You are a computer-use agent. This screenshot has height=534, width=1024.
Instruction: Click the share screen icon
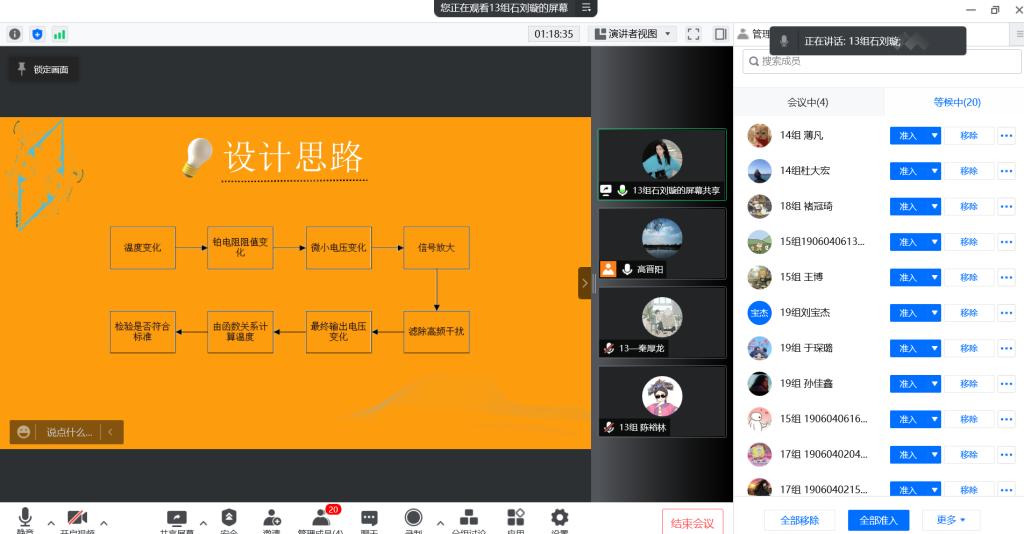(177, 518)
